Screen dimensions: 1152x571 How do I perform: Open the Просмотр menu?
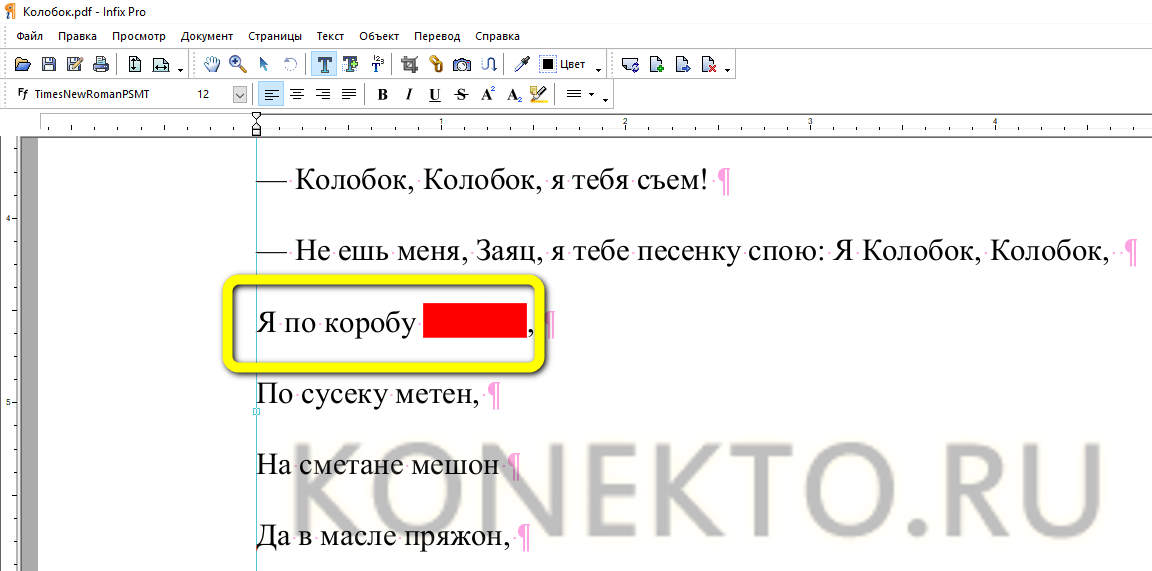[x=139, y=36]
